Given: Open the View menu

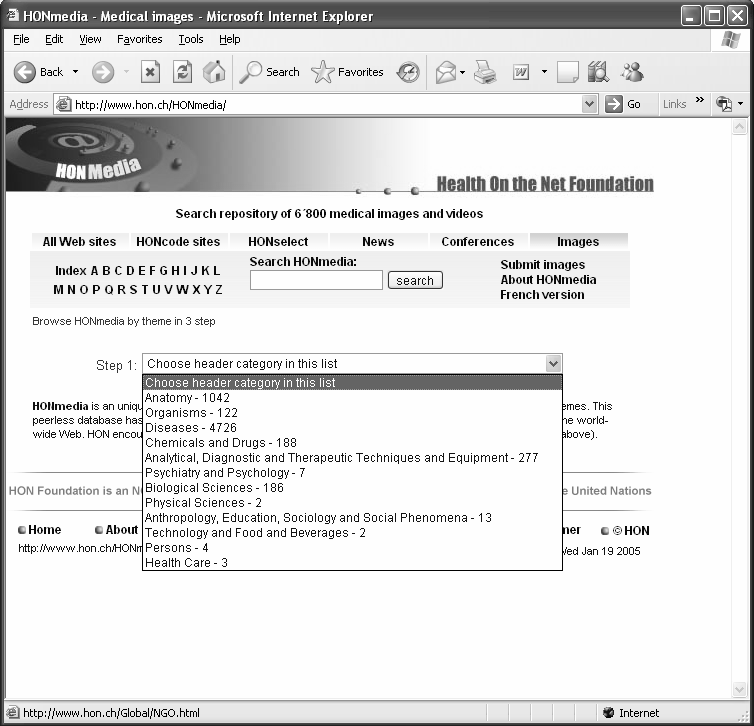Looking at the screenshot, I should [x=90, y=39].
